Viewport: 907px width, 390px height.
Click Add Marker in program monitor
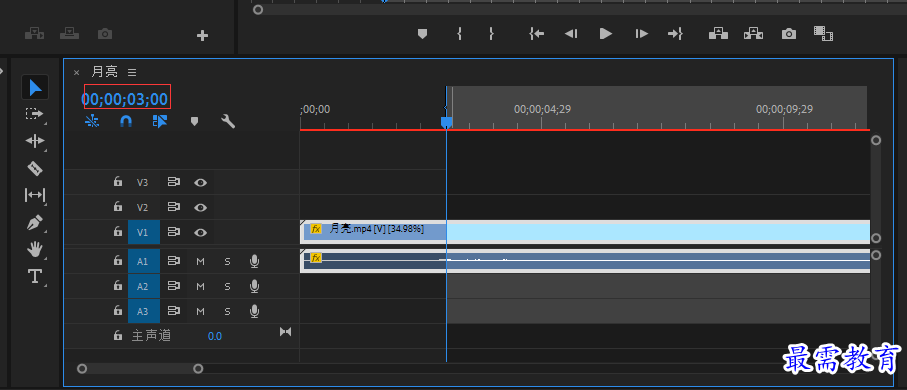point(422,34)
